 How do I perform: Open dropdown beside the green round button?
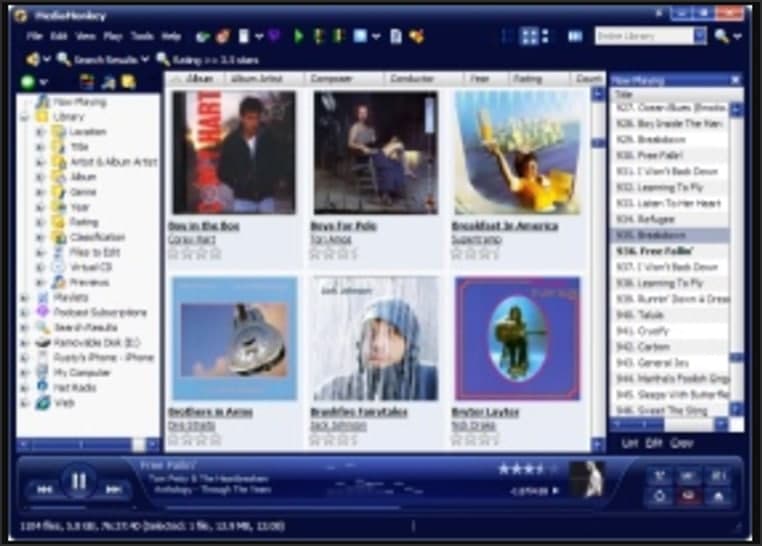(44, 83)
